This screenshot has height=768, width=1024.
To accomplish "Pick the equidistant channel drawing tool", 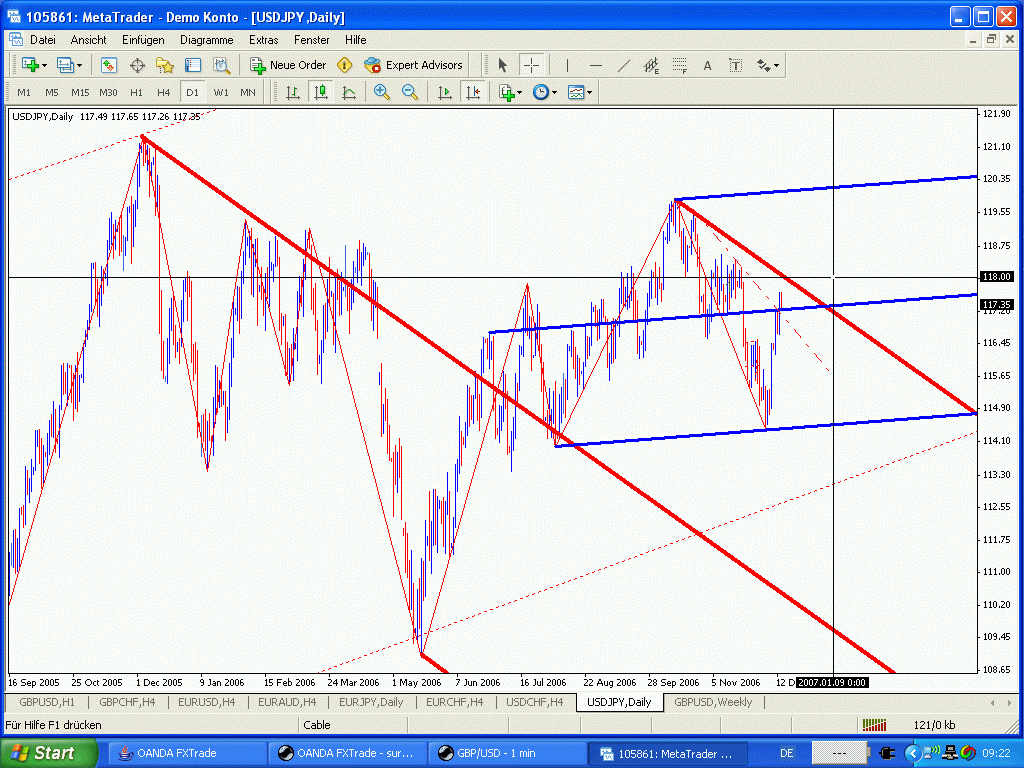I will coord(652,65).
